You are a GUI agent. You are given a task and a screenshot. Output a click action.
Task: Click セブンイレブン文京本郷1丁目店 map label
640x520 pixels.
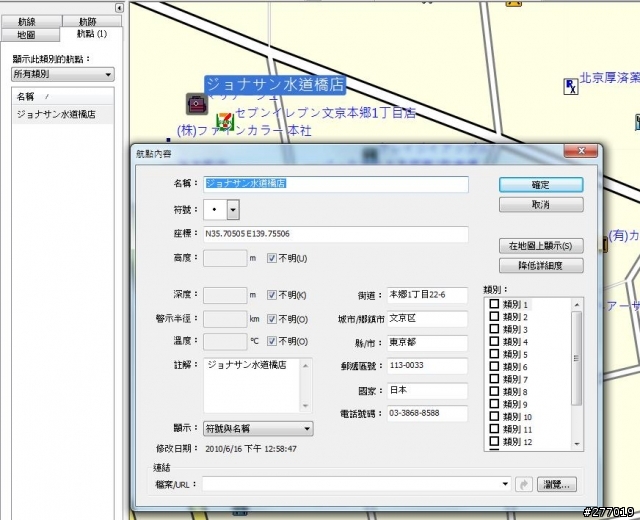point(325,113)
